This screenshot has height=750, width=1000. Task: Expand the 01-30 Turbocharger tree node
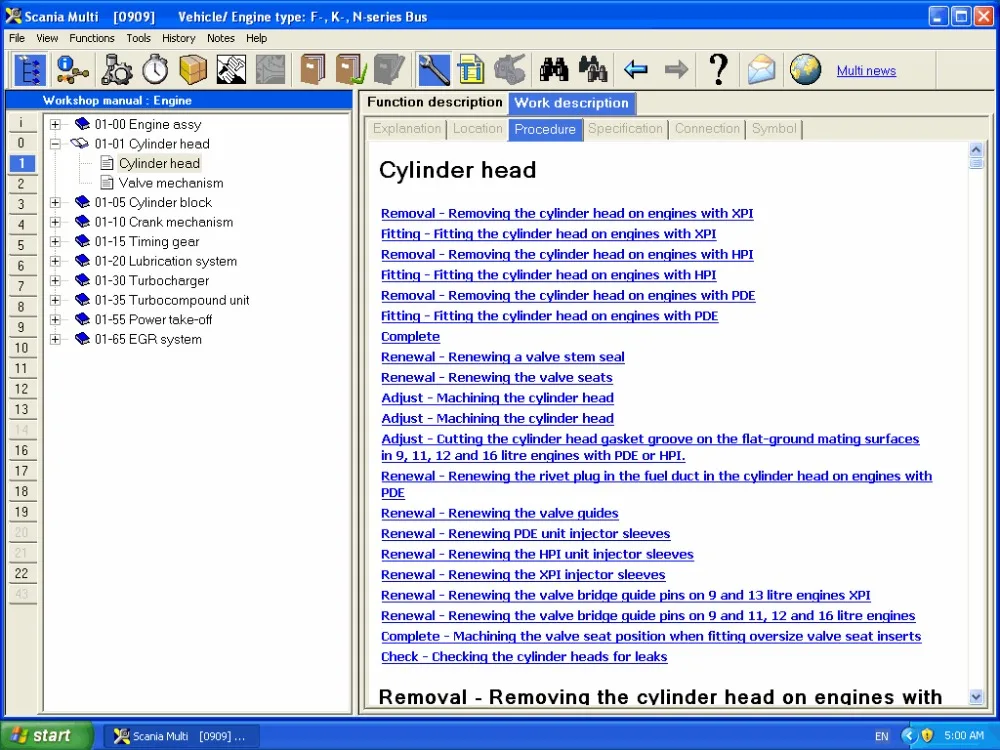(56, 281)
